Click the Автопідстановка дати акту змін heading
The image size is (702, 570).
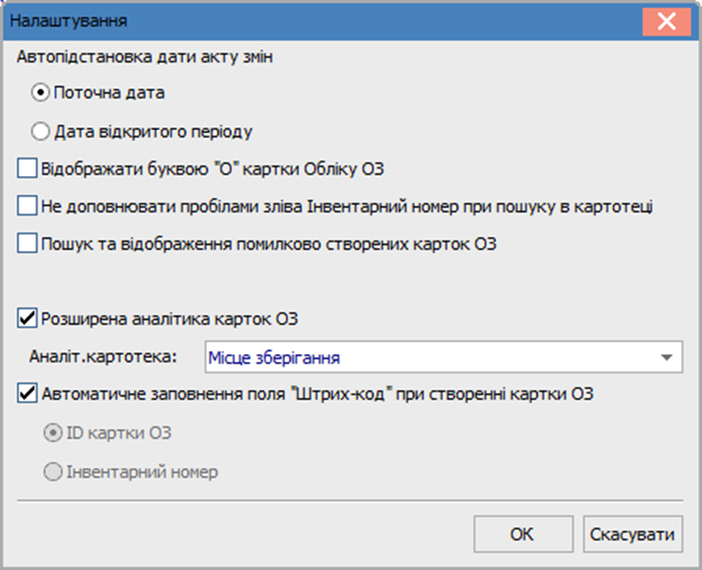[x=145, y=57]
